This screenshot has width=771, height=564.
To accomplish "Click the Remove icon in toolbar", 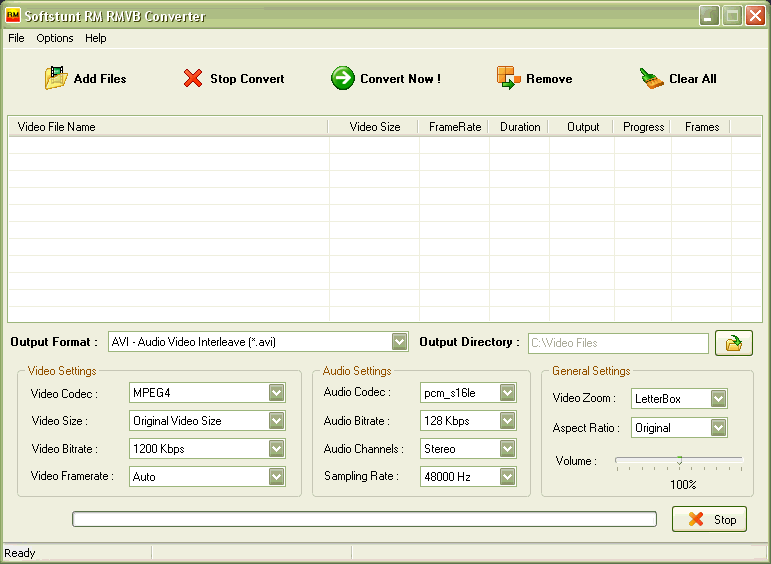I will coord(508,78).
